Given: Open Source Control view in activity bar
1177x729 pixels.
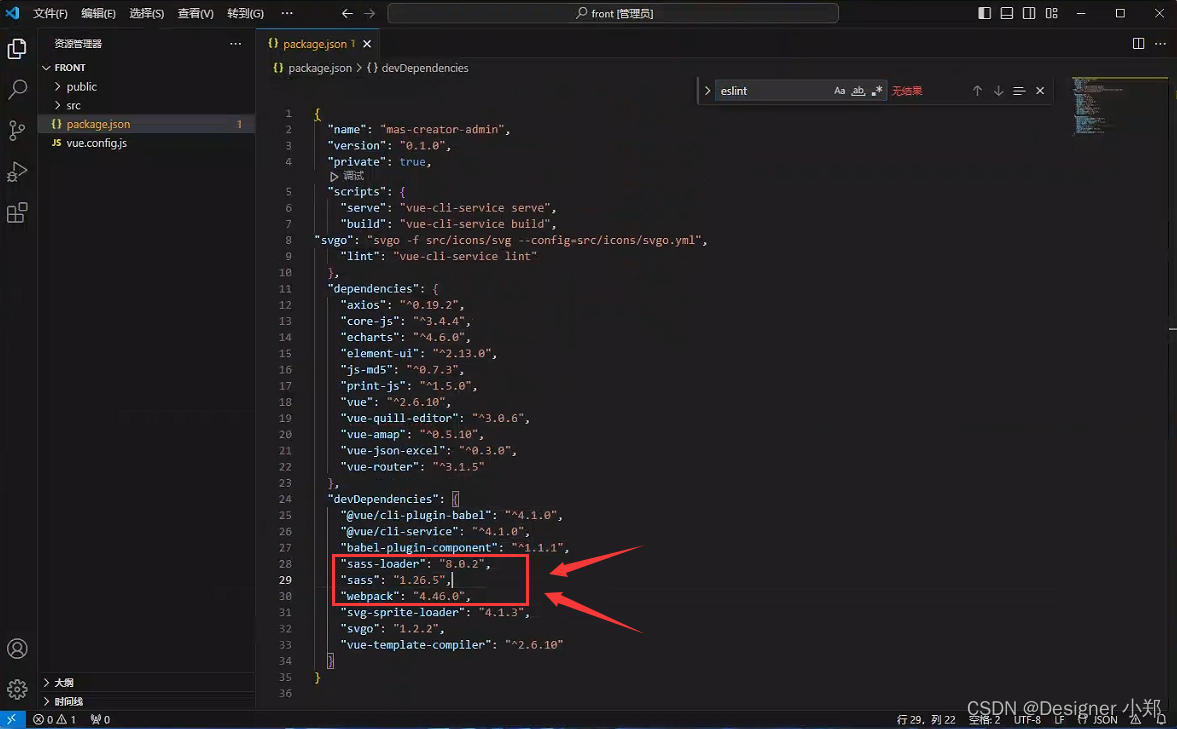Looking at the screenshot, I should tap(17, 131).
